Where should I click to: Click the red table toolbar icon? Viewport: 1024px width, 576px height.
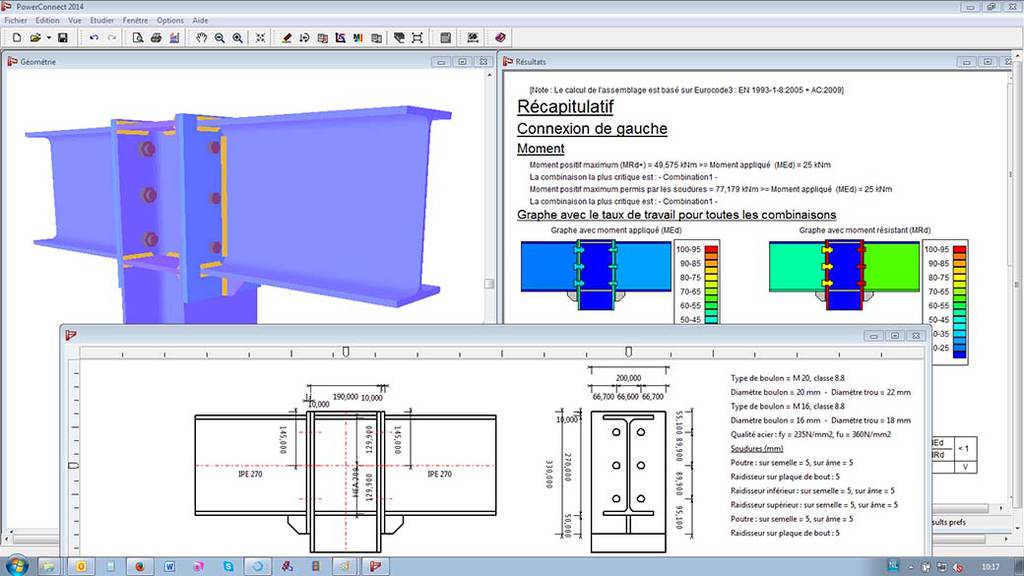pyautogui.click(x=323, y=38)
